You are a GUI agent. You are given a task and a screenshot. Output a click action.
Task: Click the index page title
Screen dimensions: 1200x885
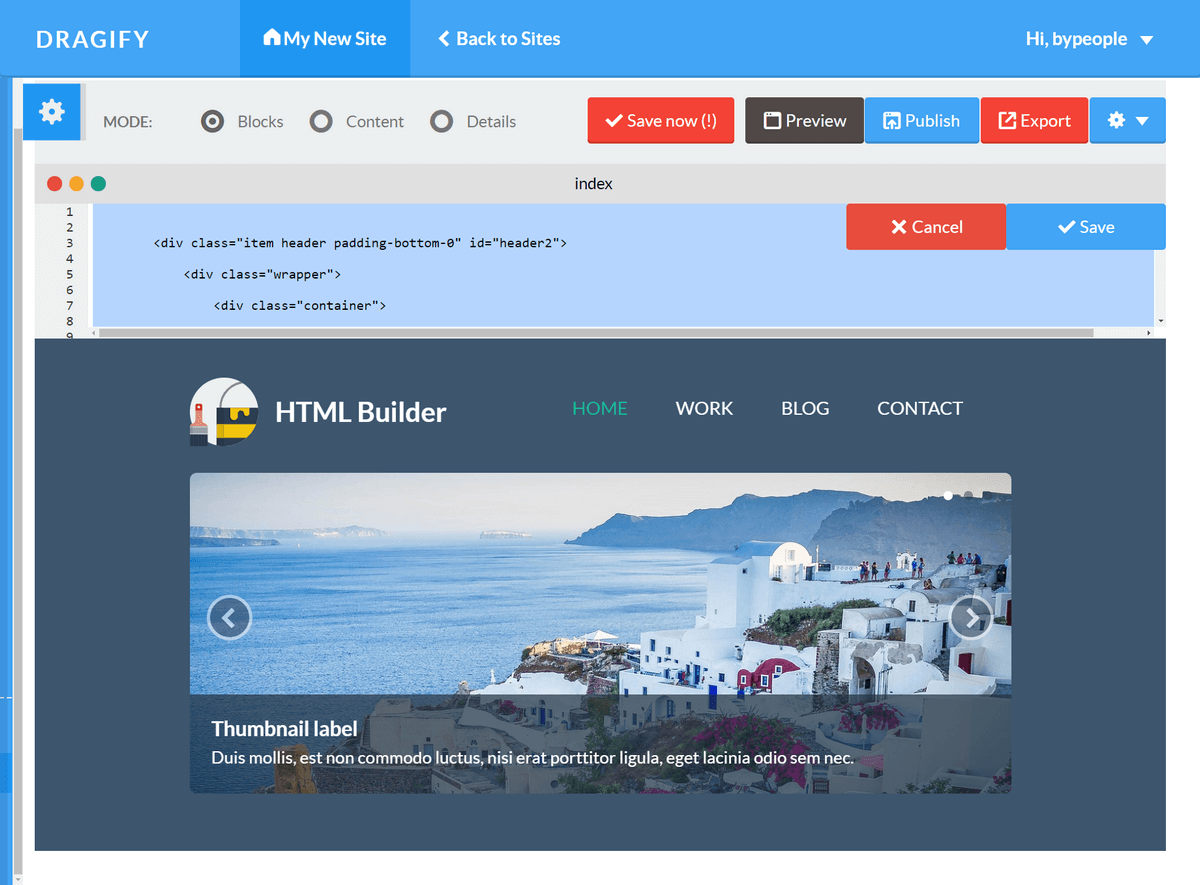click(x=594, y=184)
